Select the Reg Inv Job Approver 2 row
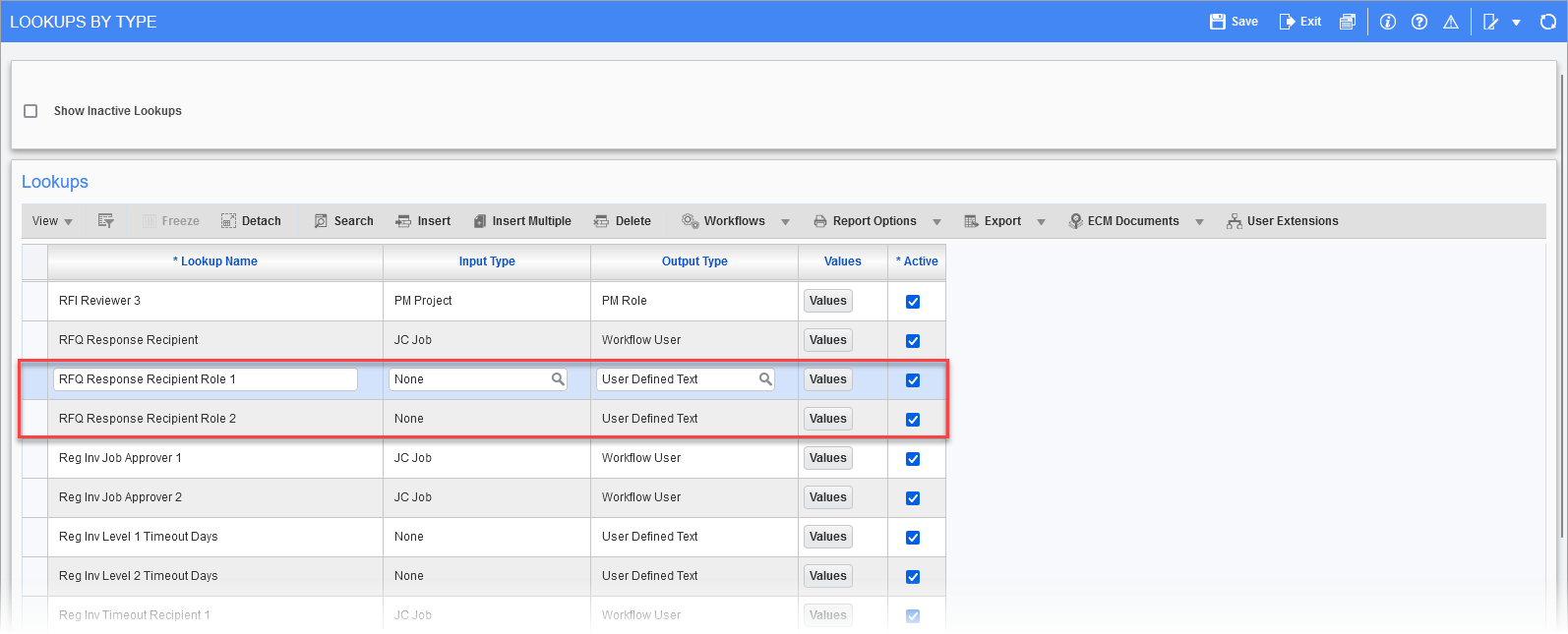Viewport: 1568px width, 634px height. (x=484, y=497)
